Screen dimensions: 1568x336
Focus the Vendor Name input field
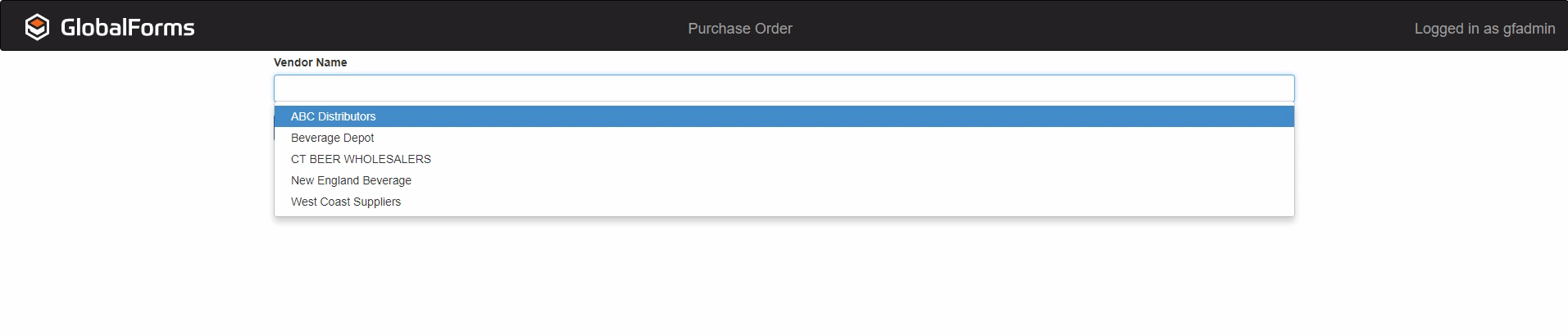coord(784,89)
